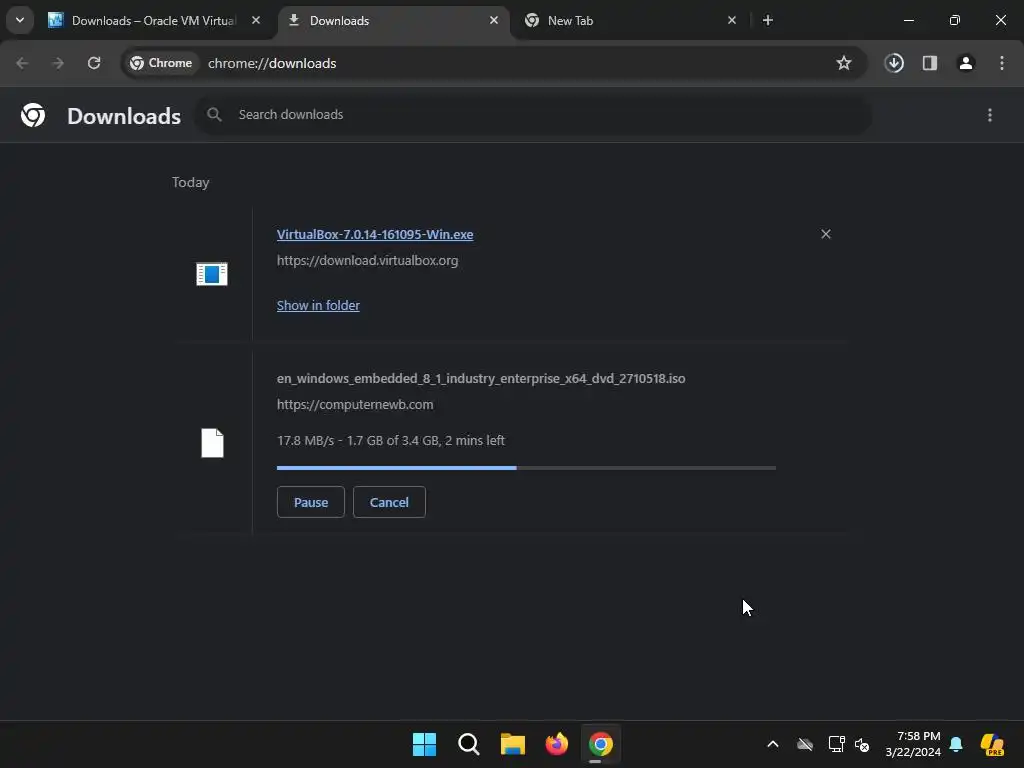The height and width of the screenshot is (768, 1024).
Task: Click the Chrome site info chip
Action: coord(161,63)
